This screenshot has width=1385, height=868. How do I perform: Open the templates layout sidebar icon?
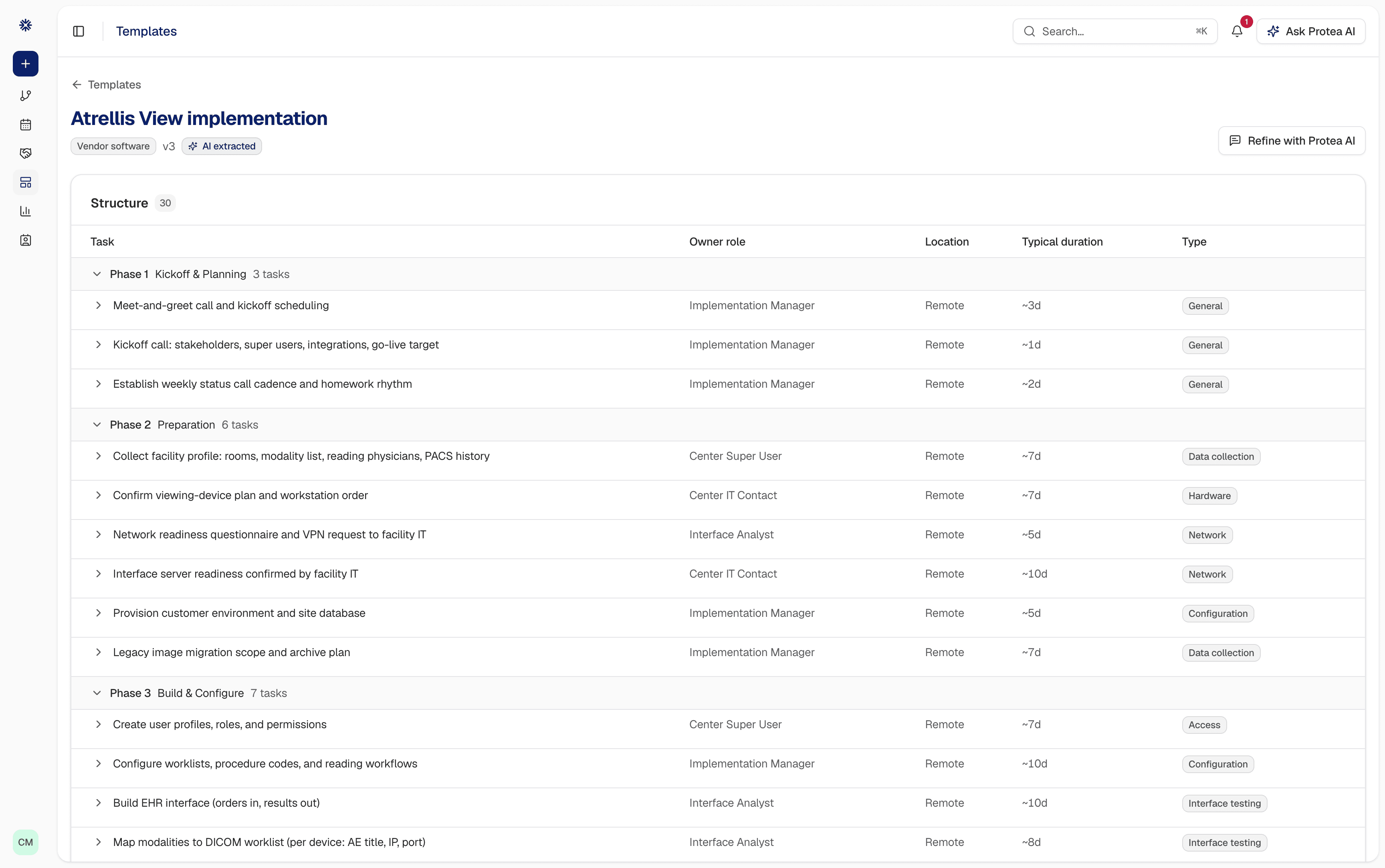click(25, 183)
